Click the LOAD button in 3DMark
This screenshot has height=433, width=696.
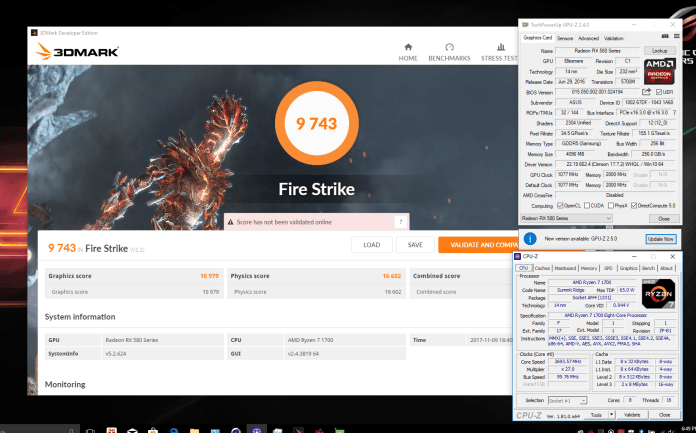point(372,245)
